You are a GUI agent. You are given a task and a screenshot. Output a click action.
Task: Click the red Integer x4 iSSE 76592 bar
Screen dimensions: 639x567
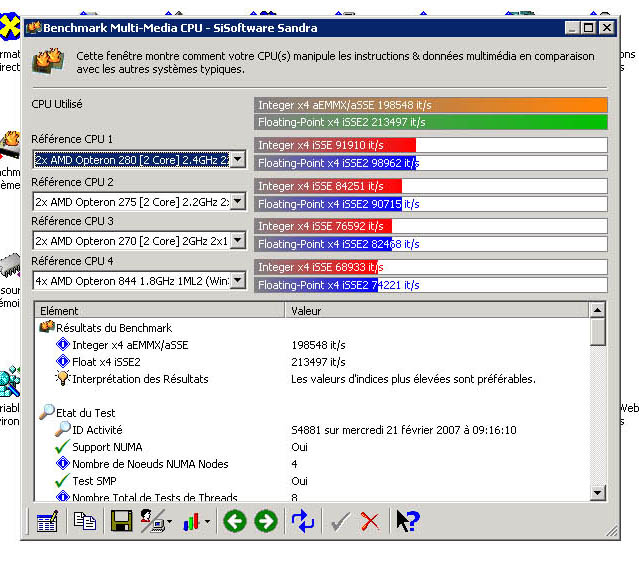tap(323, 226)
